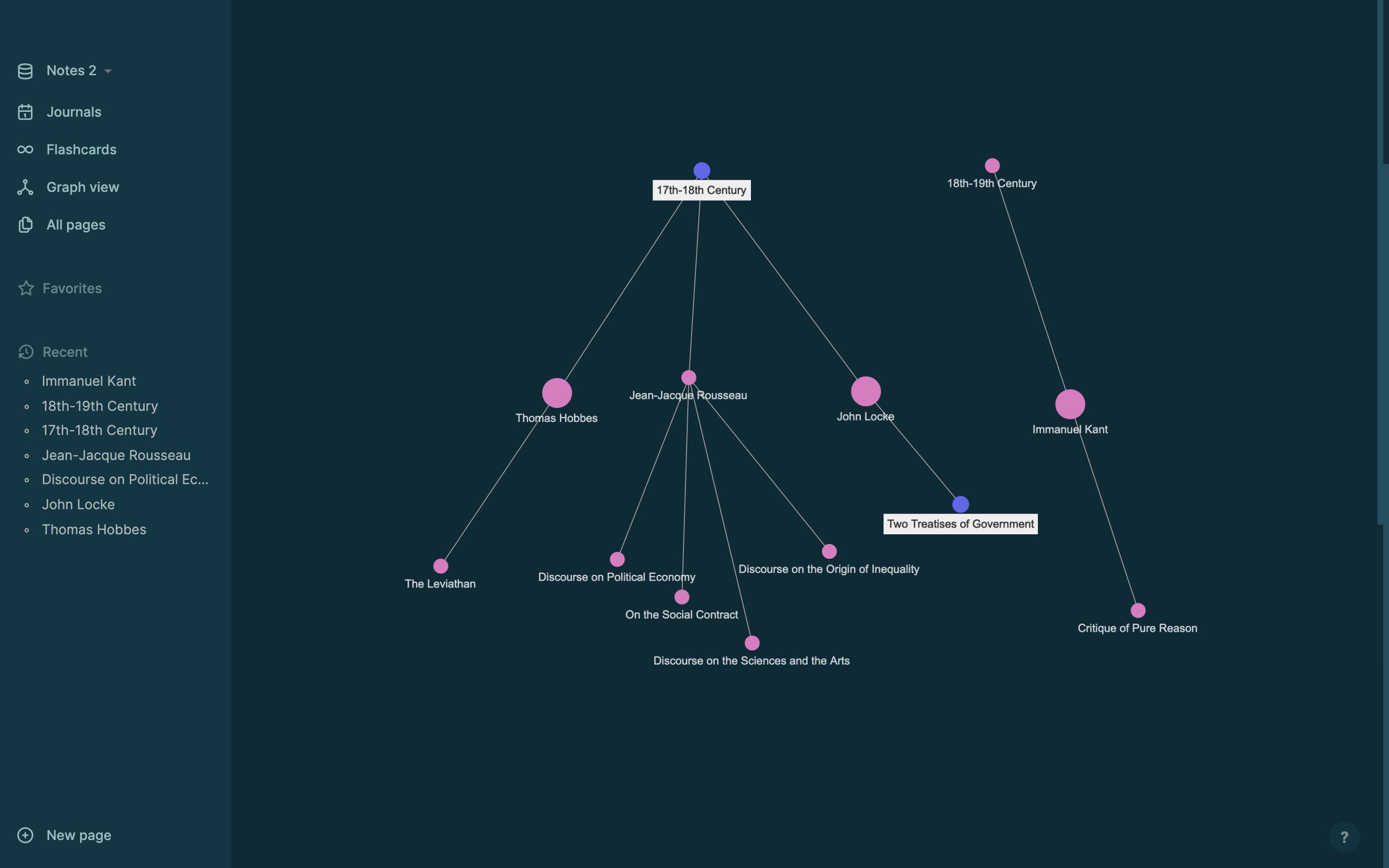Open Jean-Jacque Rousseau in Recent list
The width and height of the screenshot is (1389, 868).
click(x=116, y=456)
